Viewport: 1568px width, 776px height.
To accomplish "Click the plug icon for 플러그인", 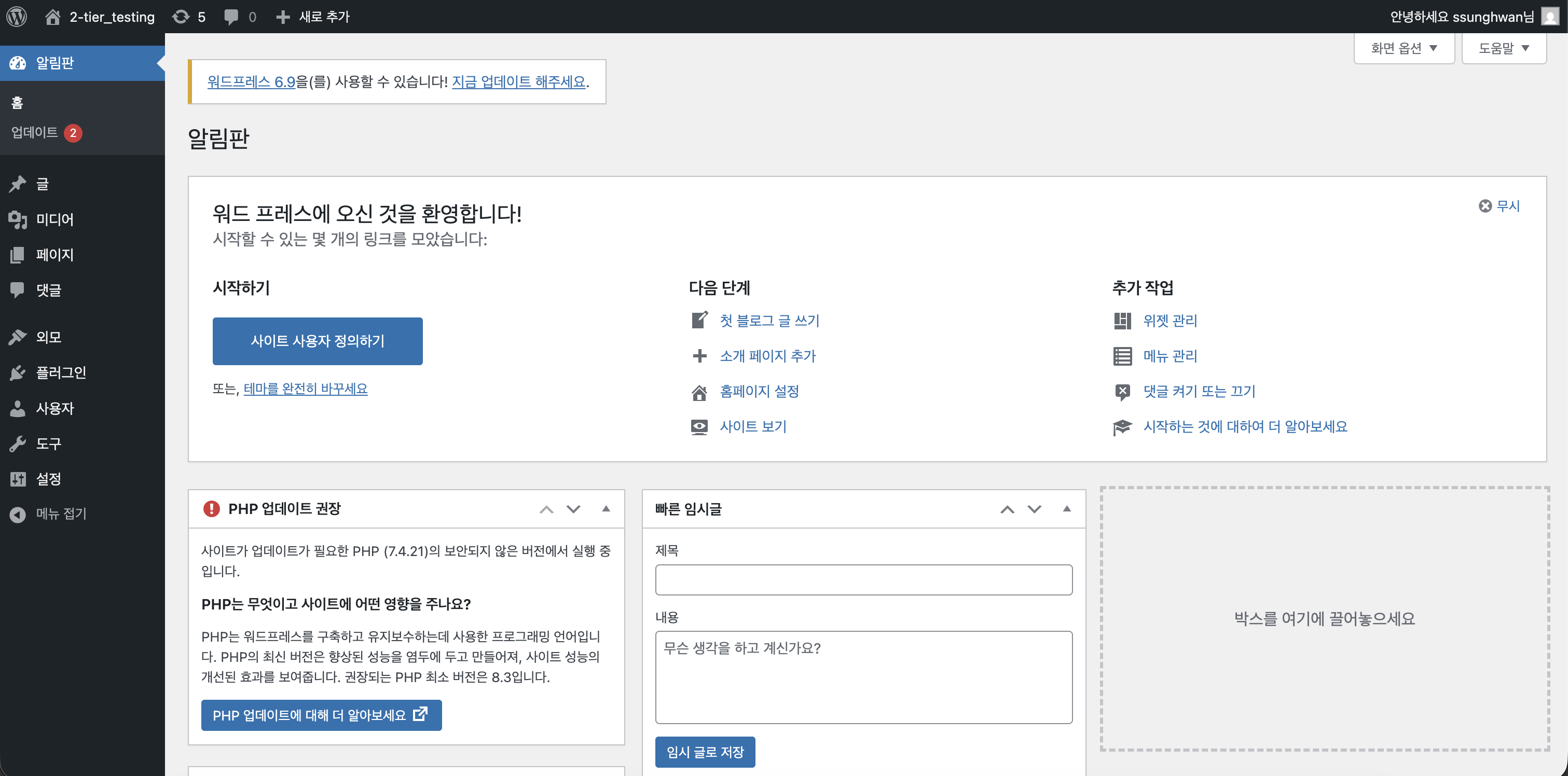I will tap(18, 372).
